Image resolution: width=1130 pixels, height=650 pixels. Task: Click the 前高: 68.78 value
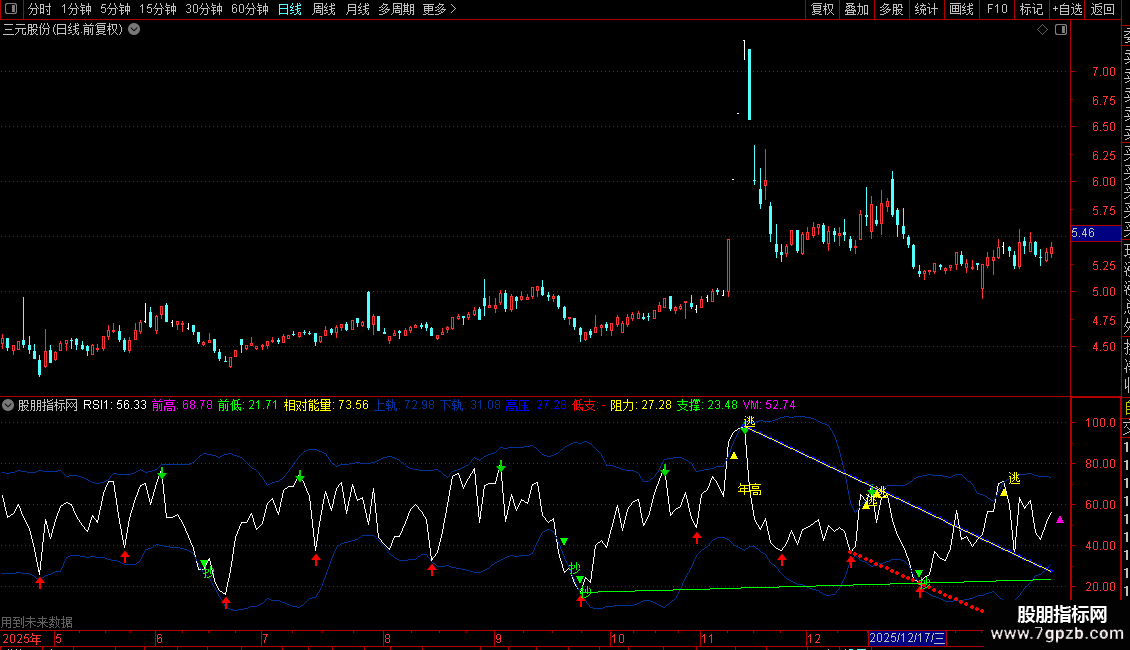click(x=182, y=405)
